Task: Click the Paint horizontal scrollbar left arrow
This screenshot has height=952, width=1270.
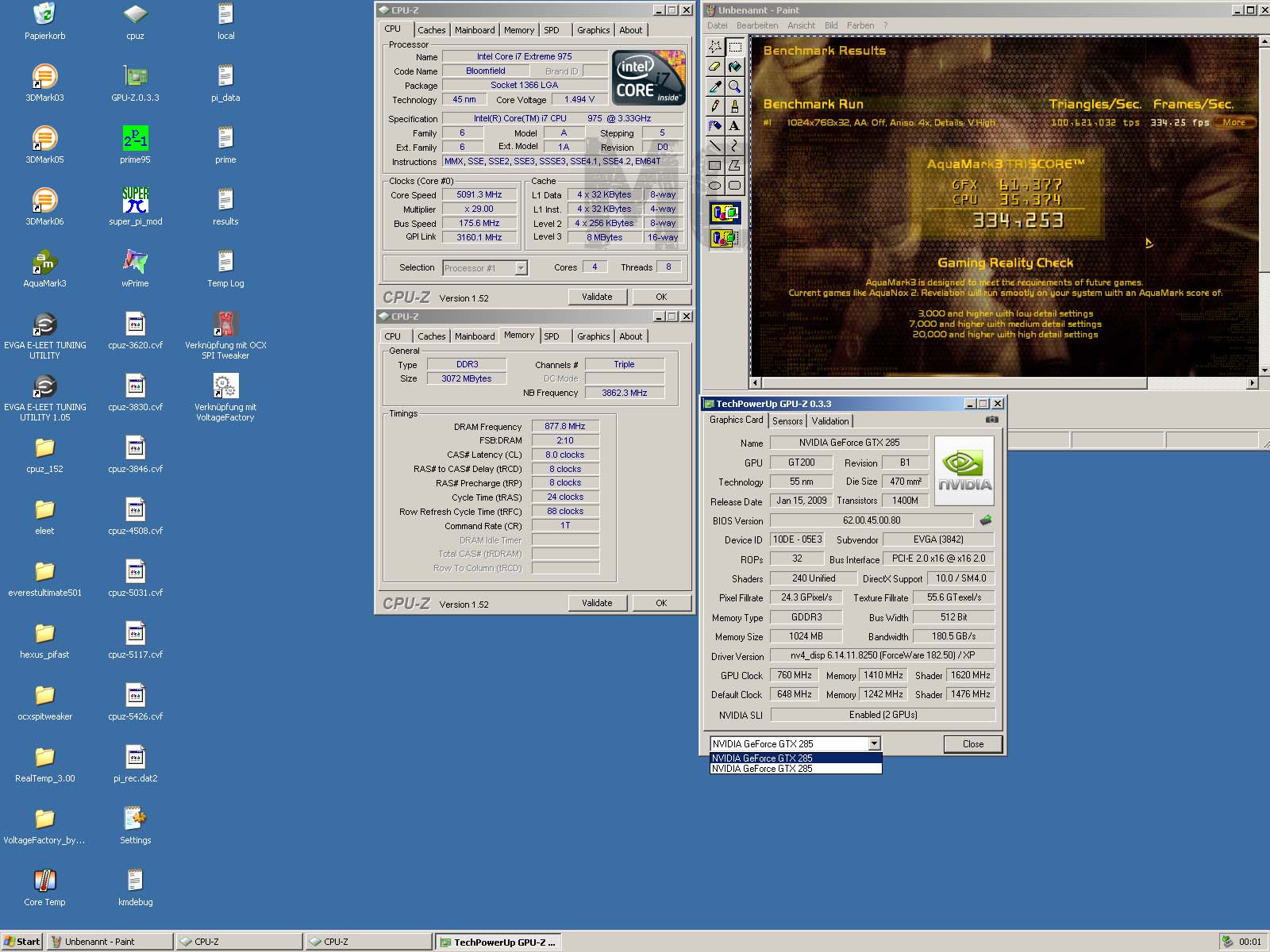Action: pos(756,382)
